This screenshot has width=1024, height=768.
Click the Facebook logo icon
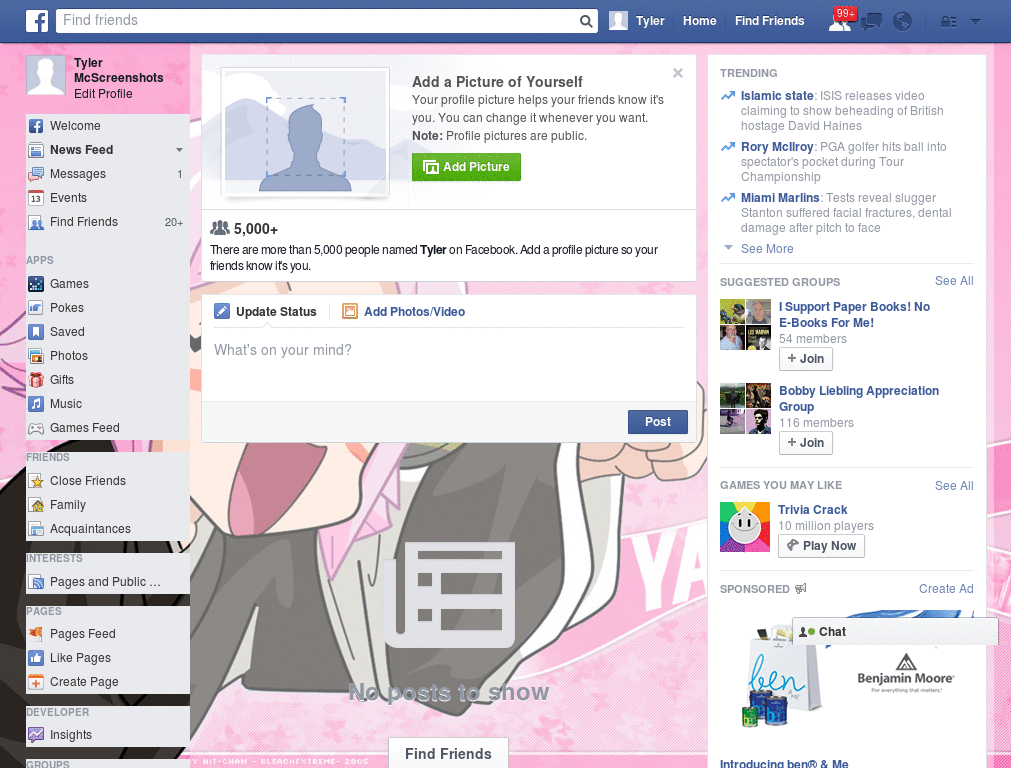click(37, 21)
